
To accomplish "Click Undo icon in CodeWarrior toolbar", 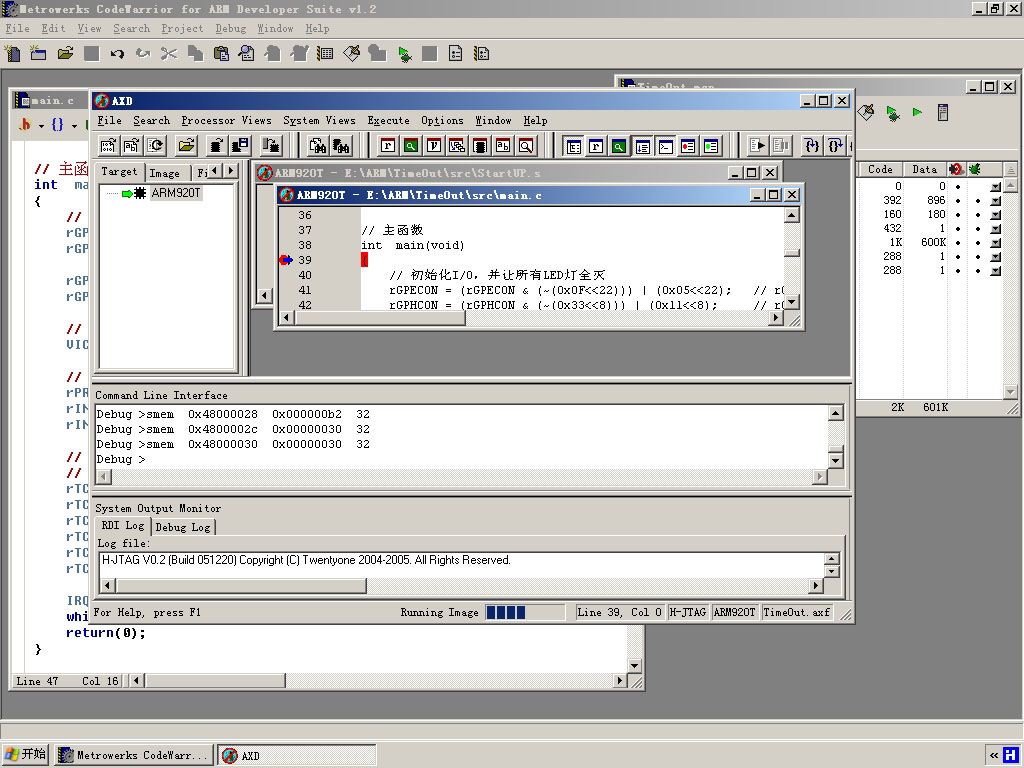I will (x=117, y=54).
